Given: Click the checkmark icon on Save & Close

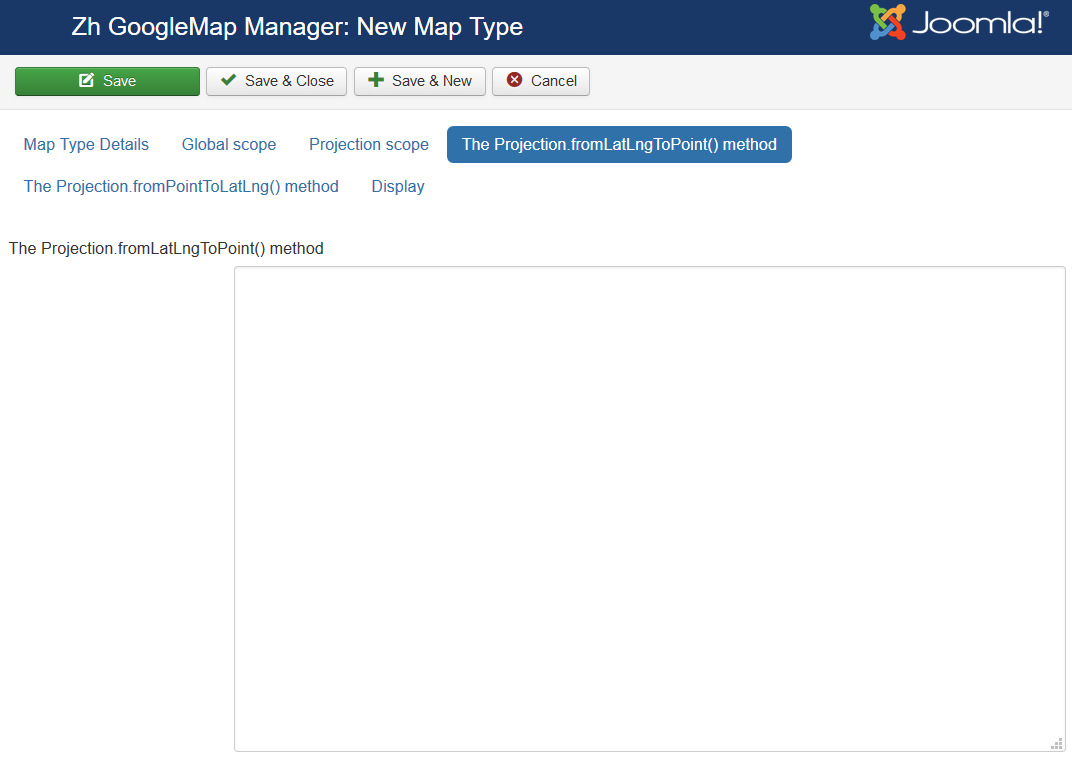Looking at the screenshot, I should [x=229, y=81].
